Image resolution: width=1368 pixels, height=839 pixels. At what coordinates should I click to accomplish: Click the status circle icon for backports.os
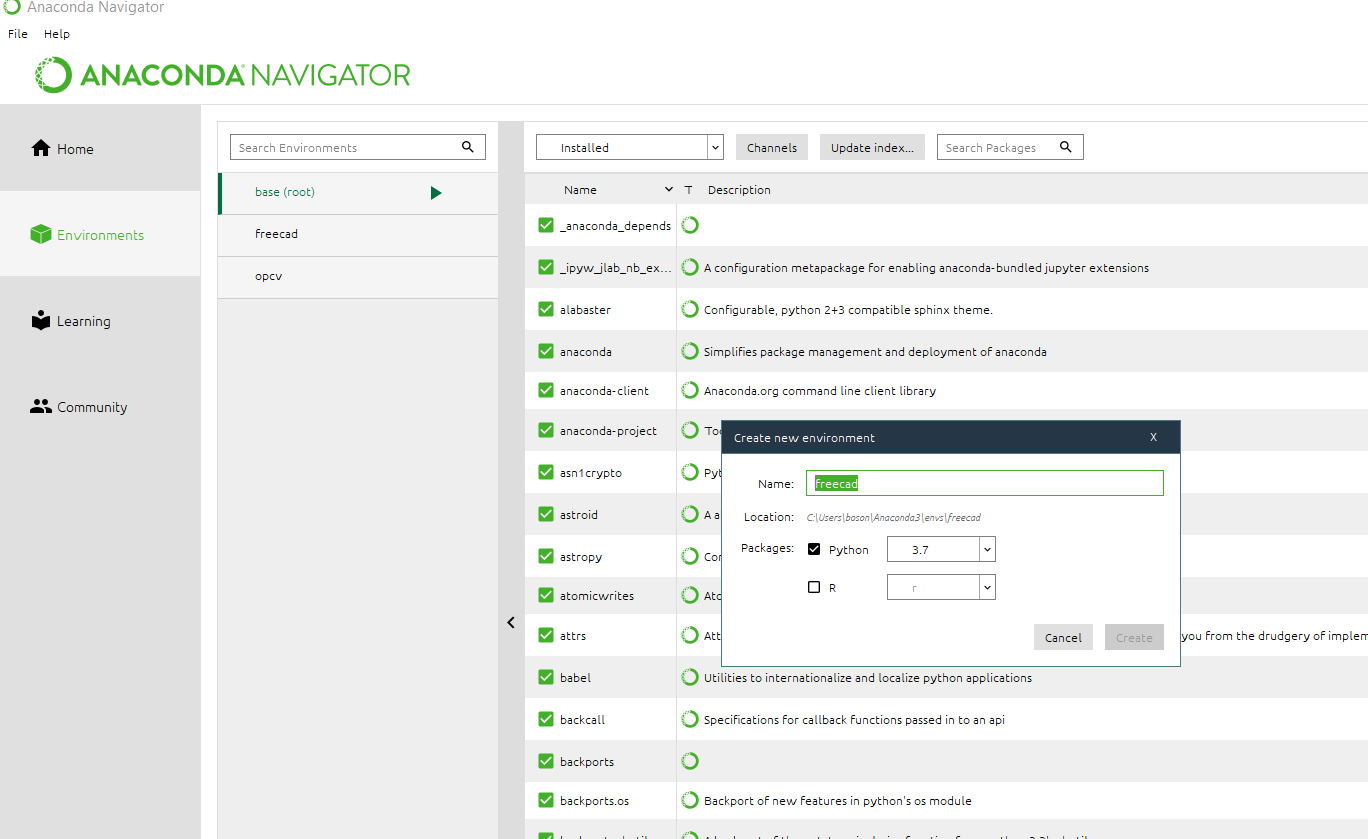click(690, 800)
